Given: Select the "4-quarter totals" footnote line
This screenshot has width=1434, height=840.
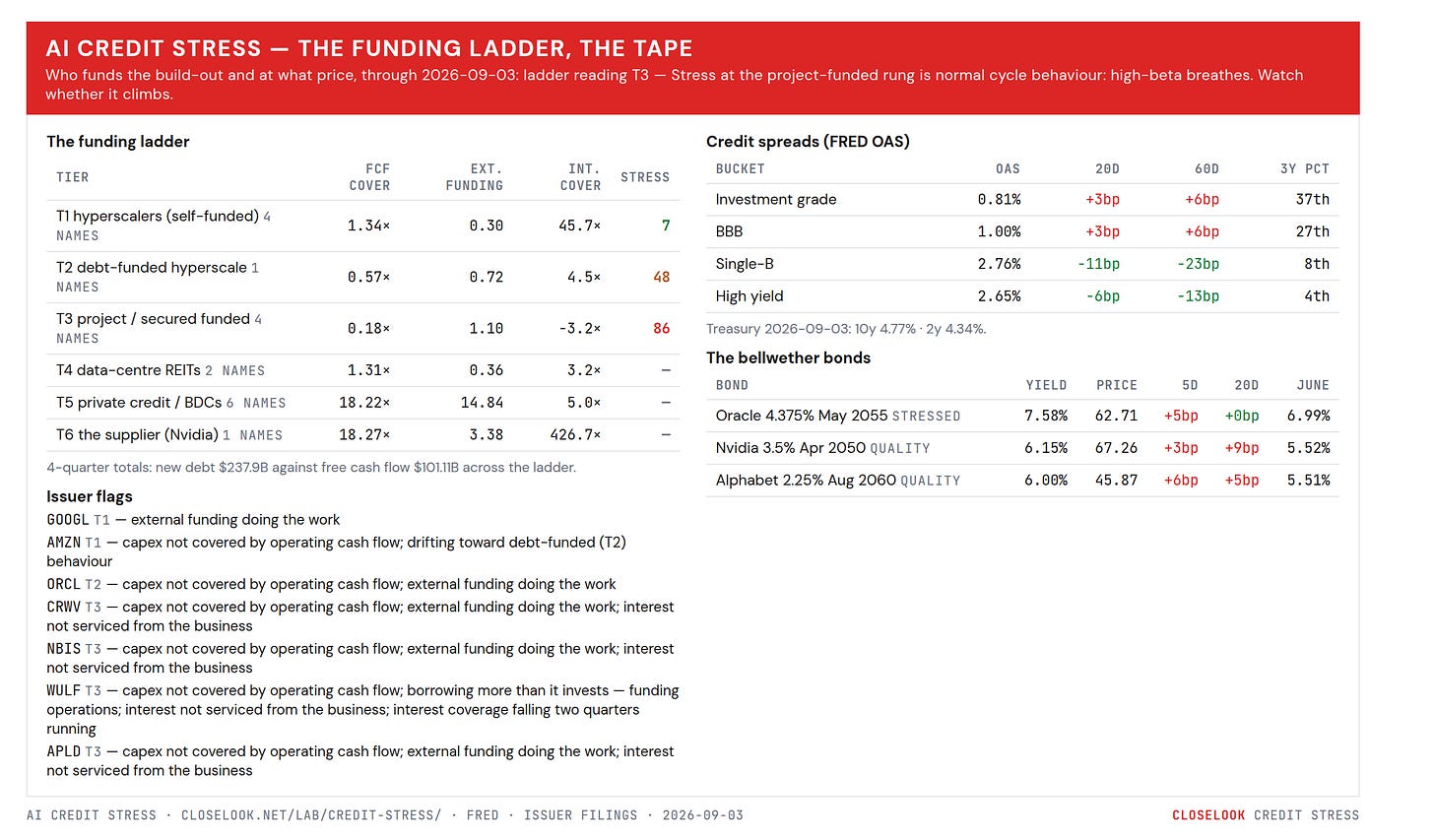Looking at the screenshot, I should (x=311, y=468).
